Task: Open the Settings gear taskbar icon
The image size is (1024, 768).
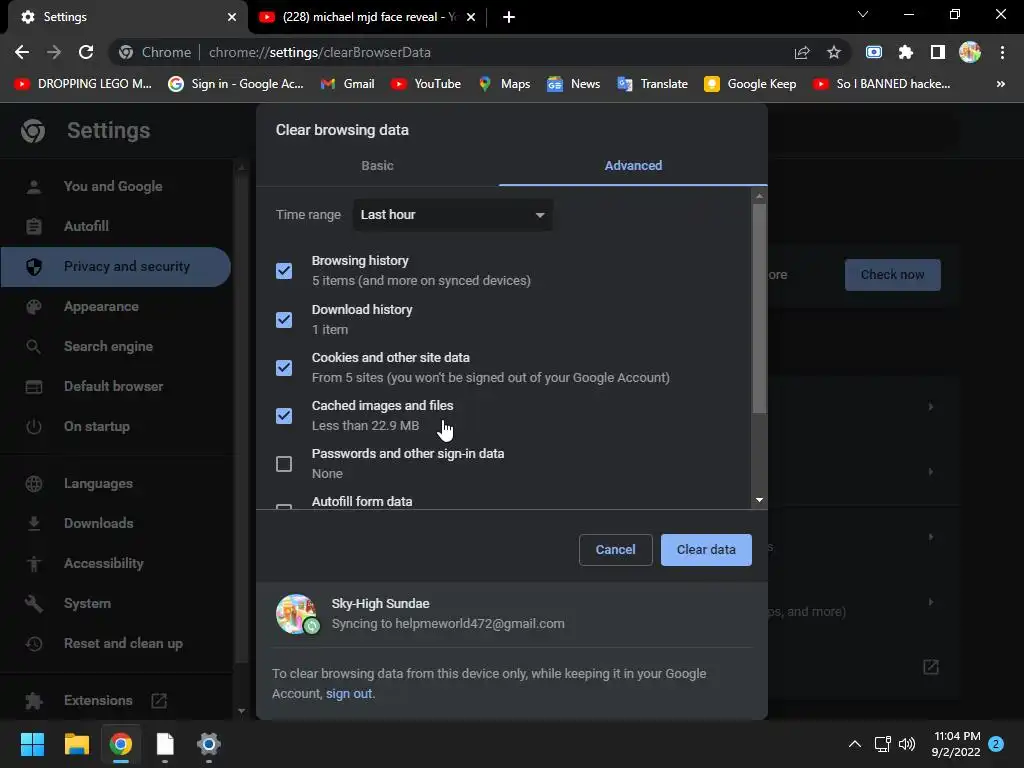Action: pyautogui.click(x=209, y=744)
